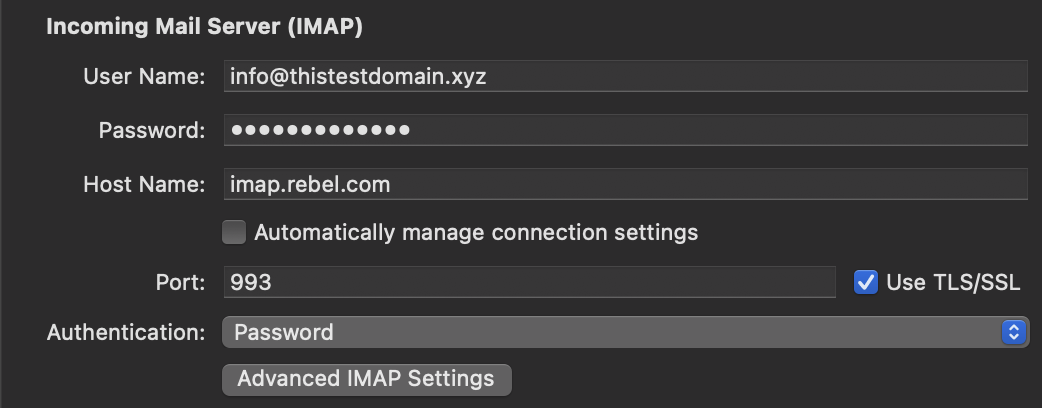Enable Automatically manage connection settings checkbox
1042x408 pixels.
234,232
